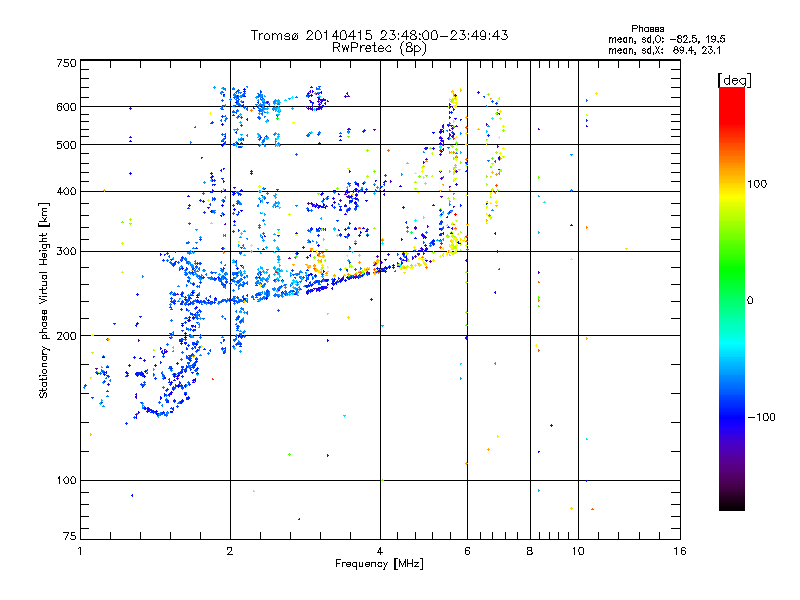Image resolution: width=800 pixels, height=600 pixels.
Task: Click the frequency tick label "6"
Action: [x=467, y=551]
